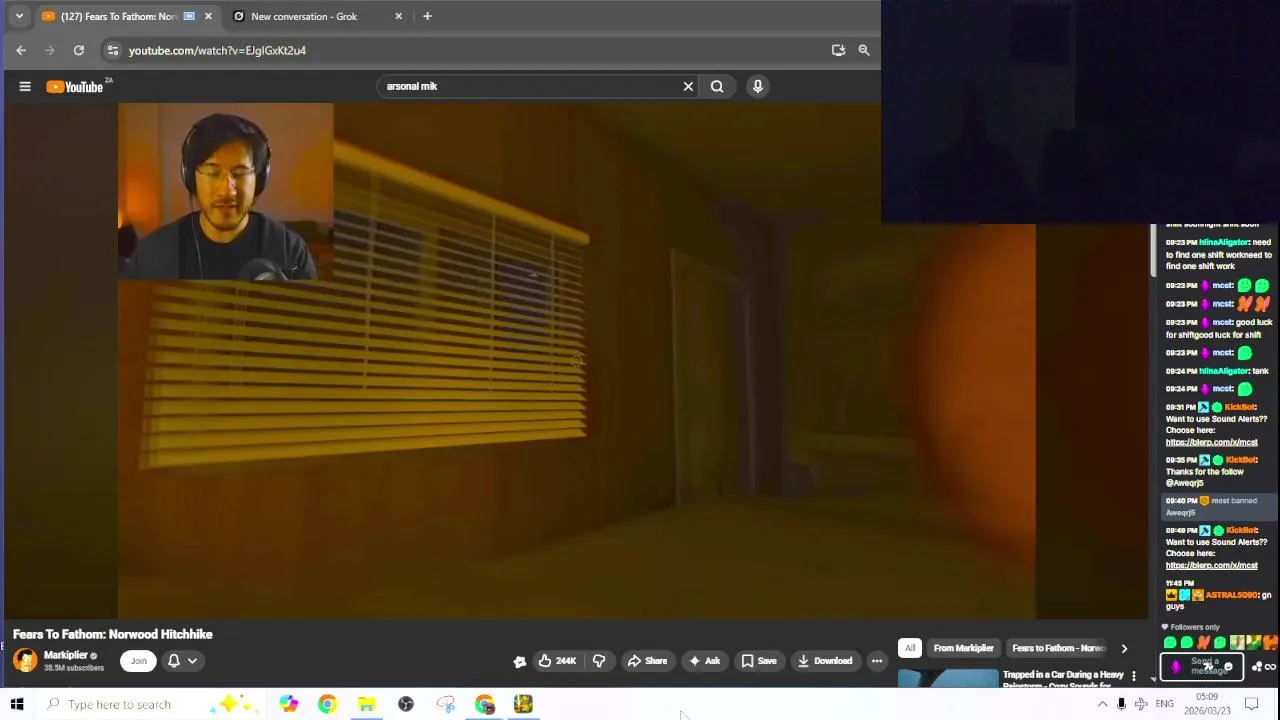Open the Share dialog
Image resolution: width=1280 pixels, height=720 pixels.
pos(647,660)
